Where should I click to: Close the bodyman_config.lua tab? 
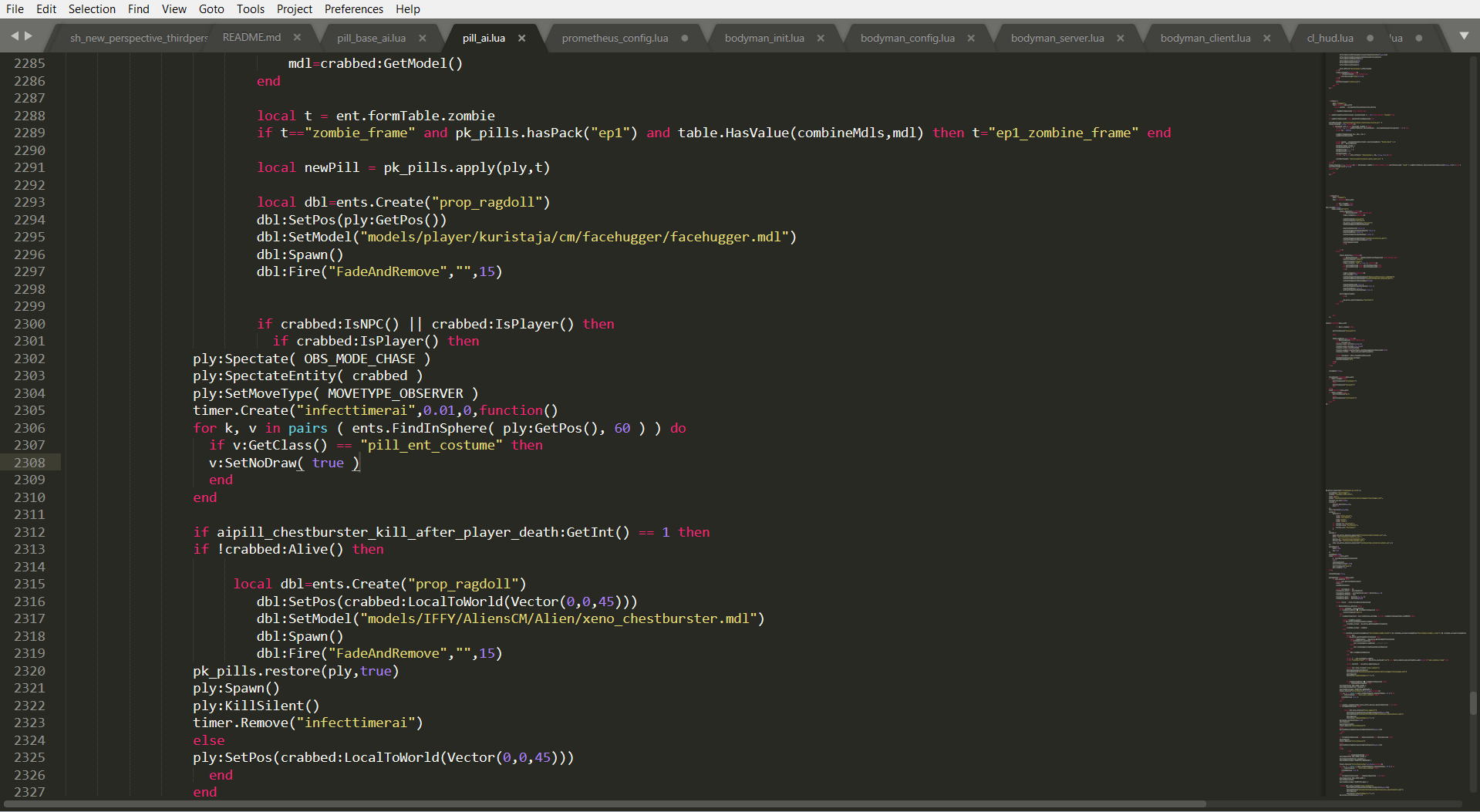tap(971, 38)
